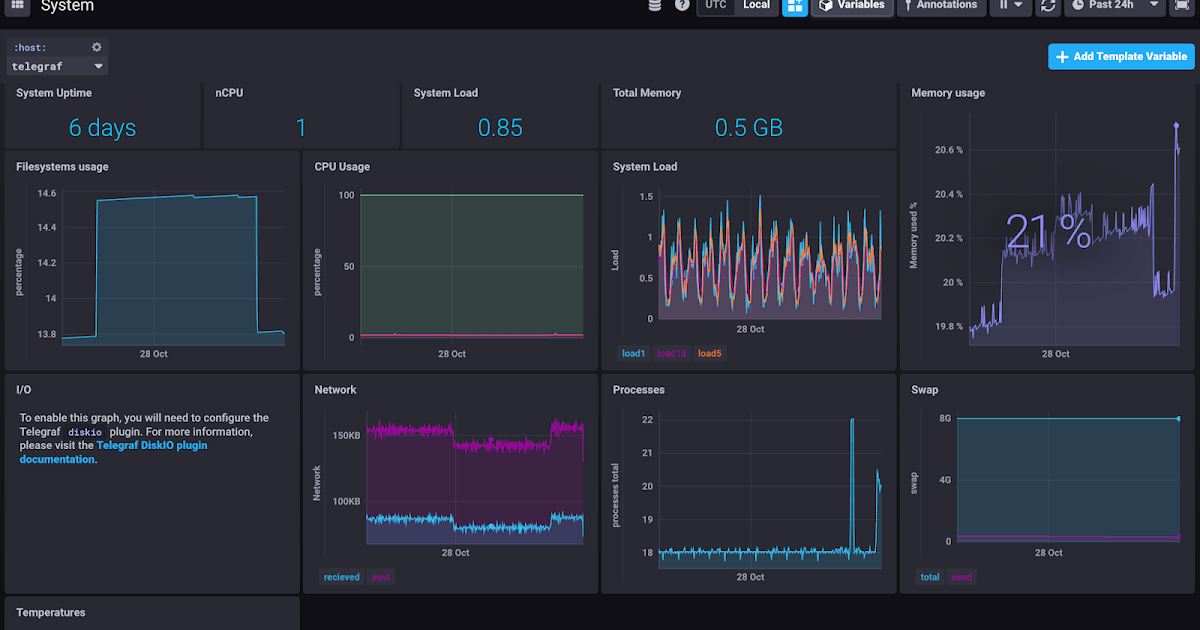This screenshot has width=1200, height=630.
Task: Open the dropdown beside the pause icon
Action: (x=1018, y=7)
